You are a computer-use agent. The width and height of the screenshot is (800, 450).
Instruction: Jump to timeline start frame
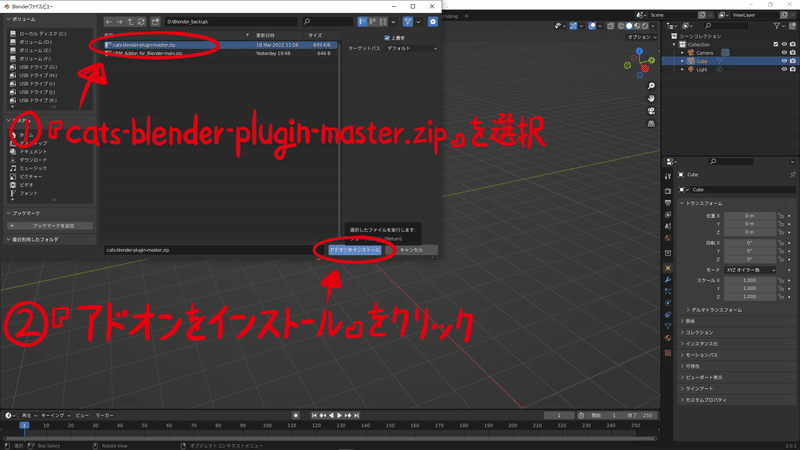coord(315,415)
